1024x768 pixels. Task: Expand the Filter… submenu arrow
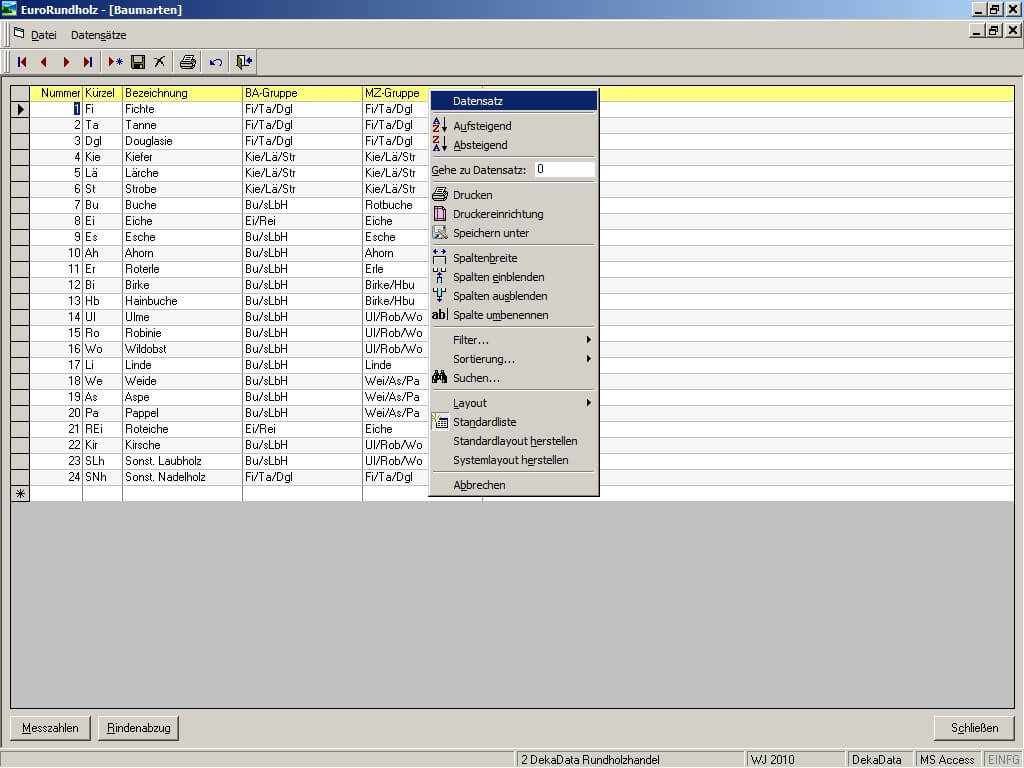[x=588, y=340]
